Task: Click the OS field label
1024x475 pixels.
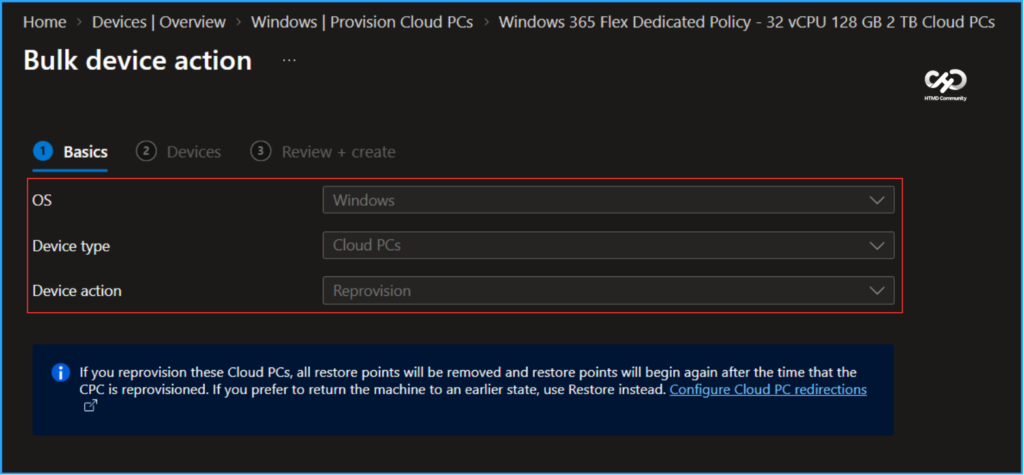Action: [x=42, y=201]
